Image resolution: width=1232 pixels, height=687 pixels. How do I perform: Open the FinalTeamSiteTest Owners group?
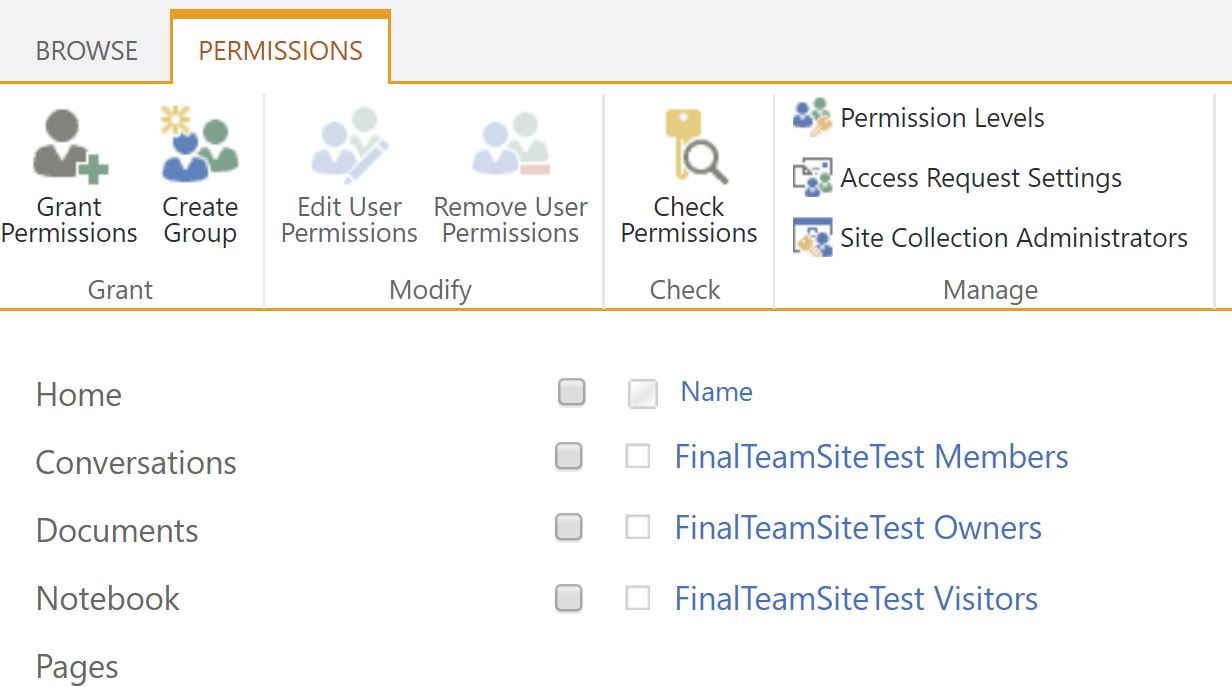pyautogui.click(x=858, y=528)
